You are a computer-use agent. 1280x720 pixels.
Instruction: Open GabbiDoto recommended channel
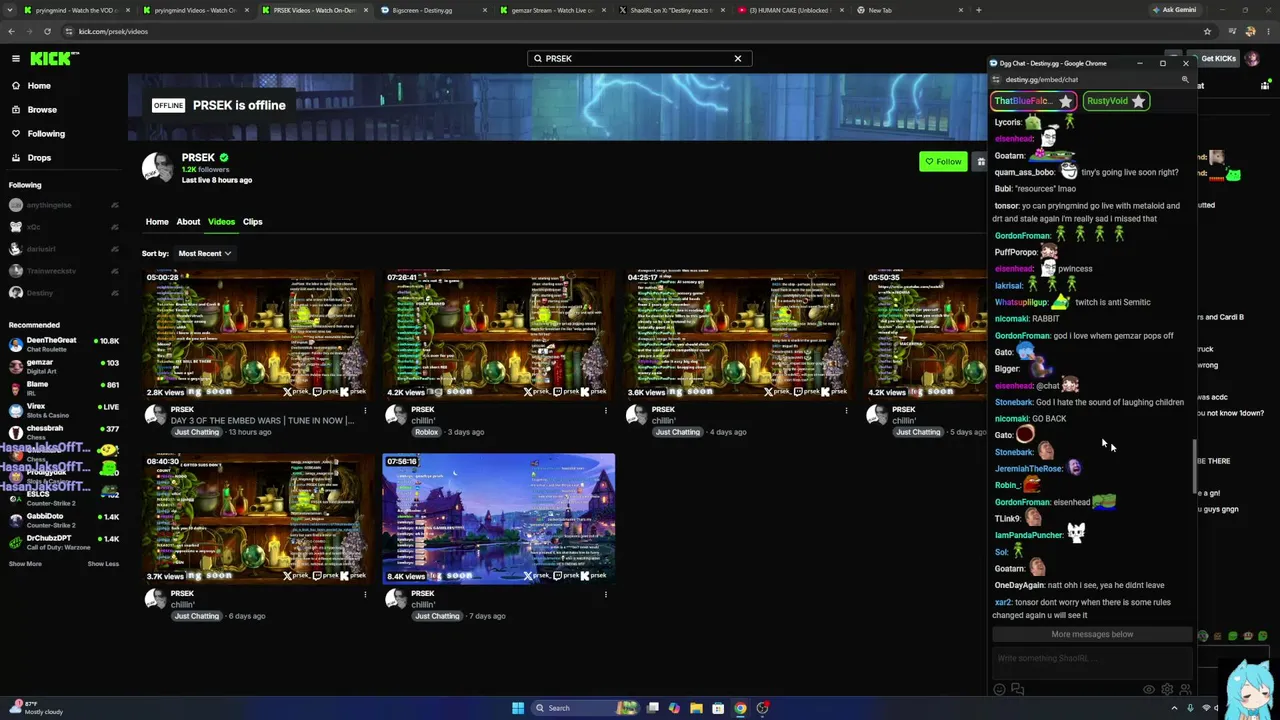[62, 520]
